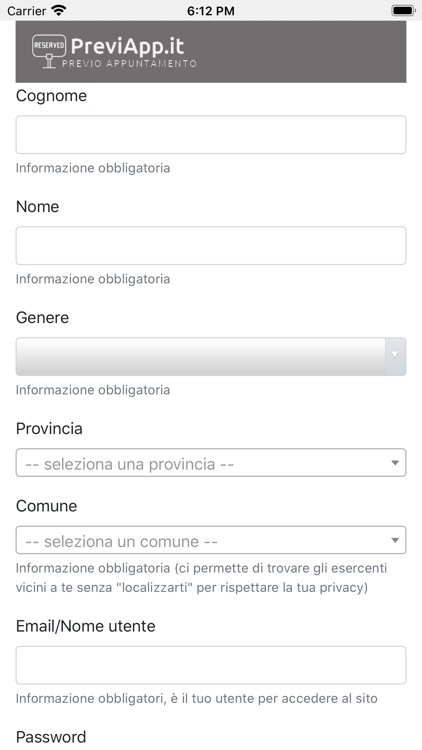Tap the battery icon in status bar
The width and height of the screenshot is (422, 750).
pos(403,10)
